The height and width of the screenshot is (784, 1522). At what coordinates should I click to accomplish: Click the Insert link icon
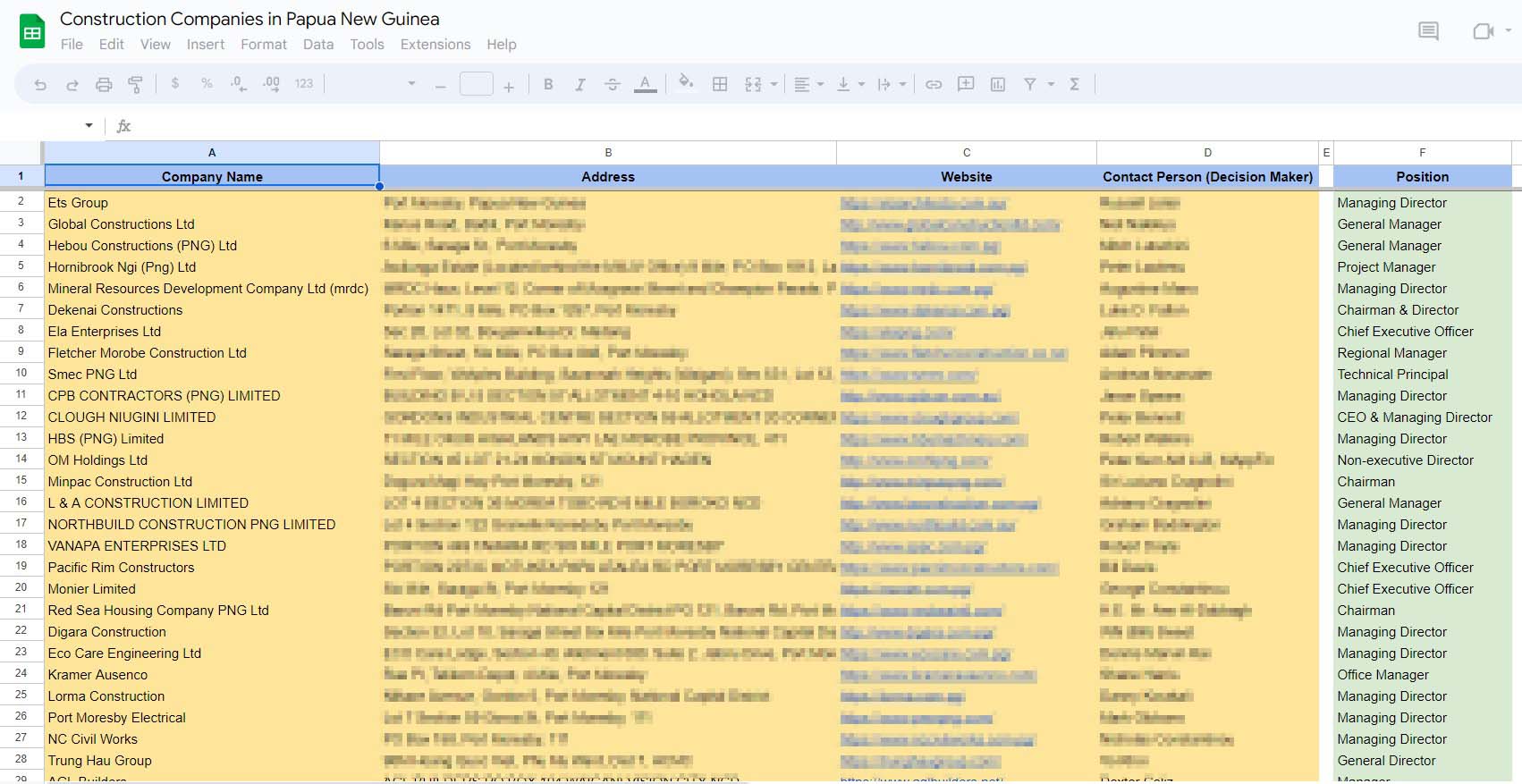click(934, 84)
